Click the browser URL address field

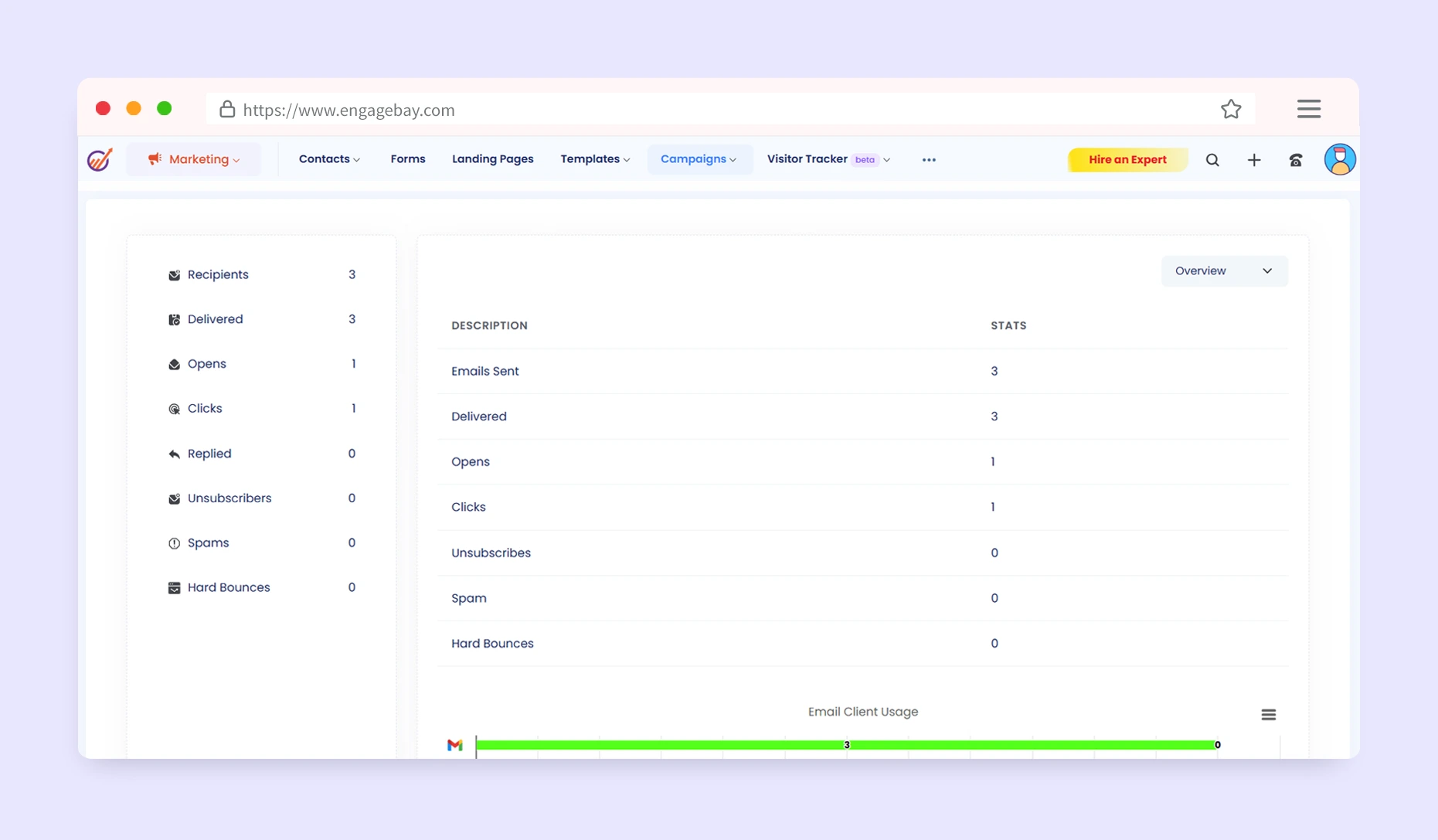[x=695, y=110]
